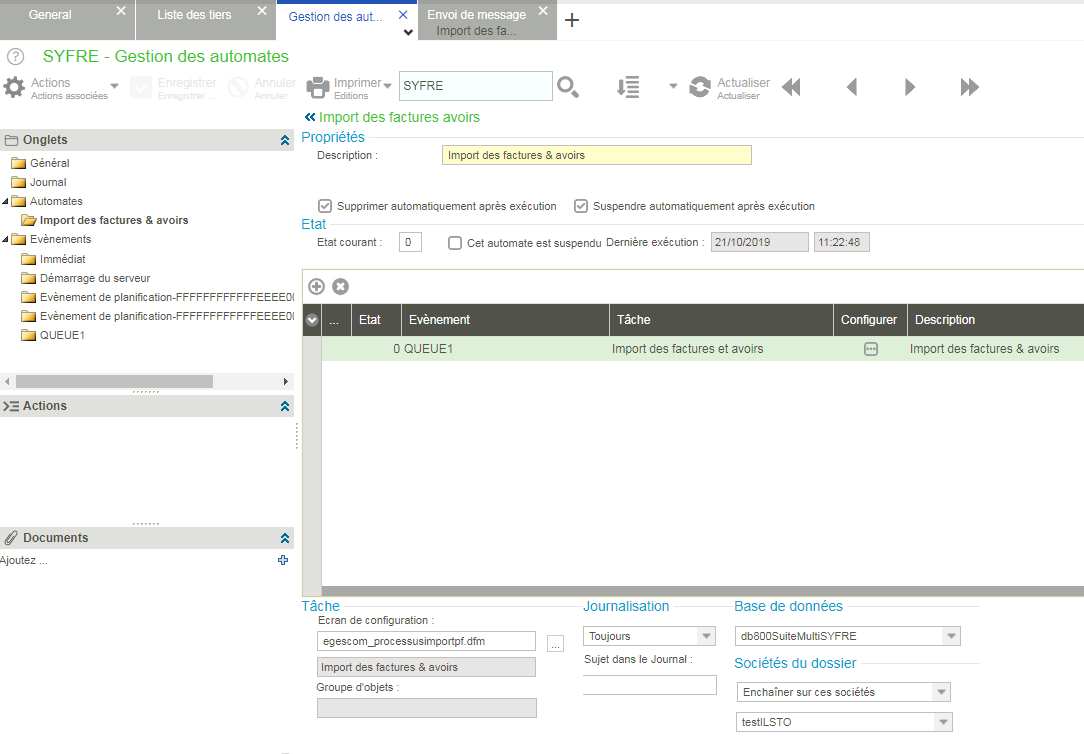Click the grid header selector arrow icon
Viewport: 1084px width, 754px height.
coord(312,320)
